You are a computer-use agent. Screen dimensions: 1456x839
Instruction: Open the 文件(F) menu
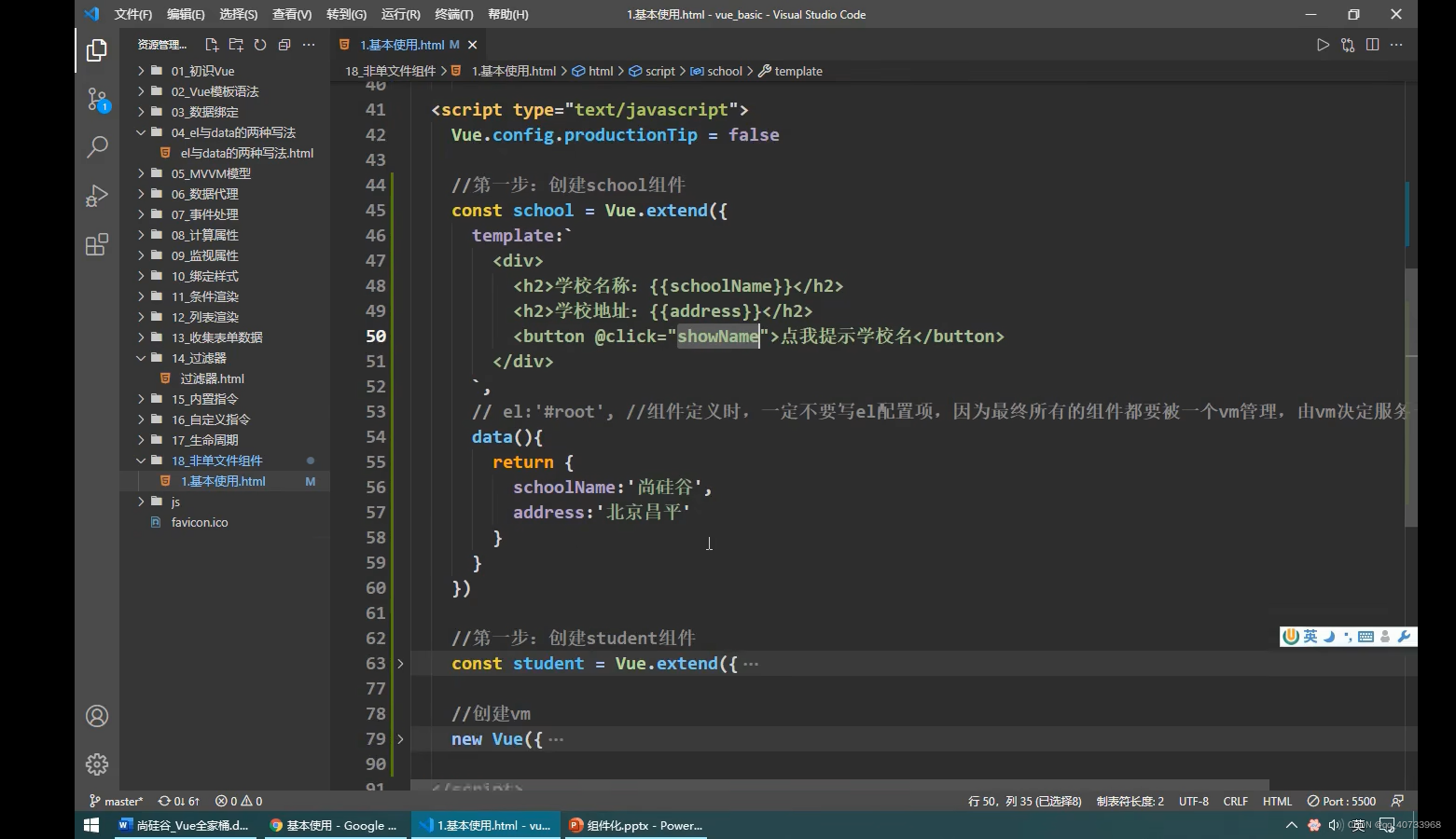[x=133, y=14]
